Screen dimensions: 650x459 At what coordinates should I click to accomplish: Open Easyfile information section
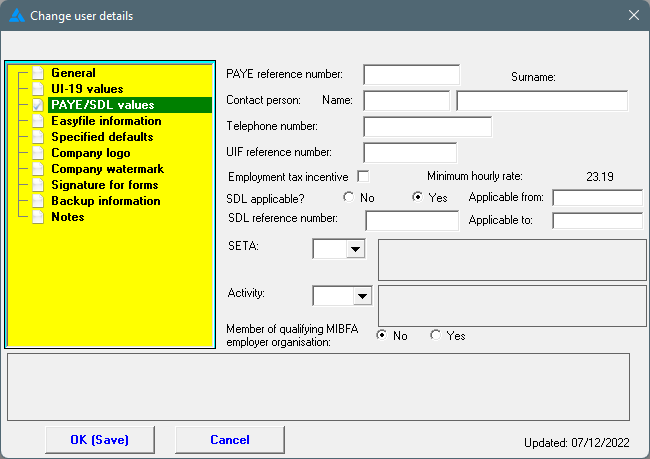coord(106,121)
